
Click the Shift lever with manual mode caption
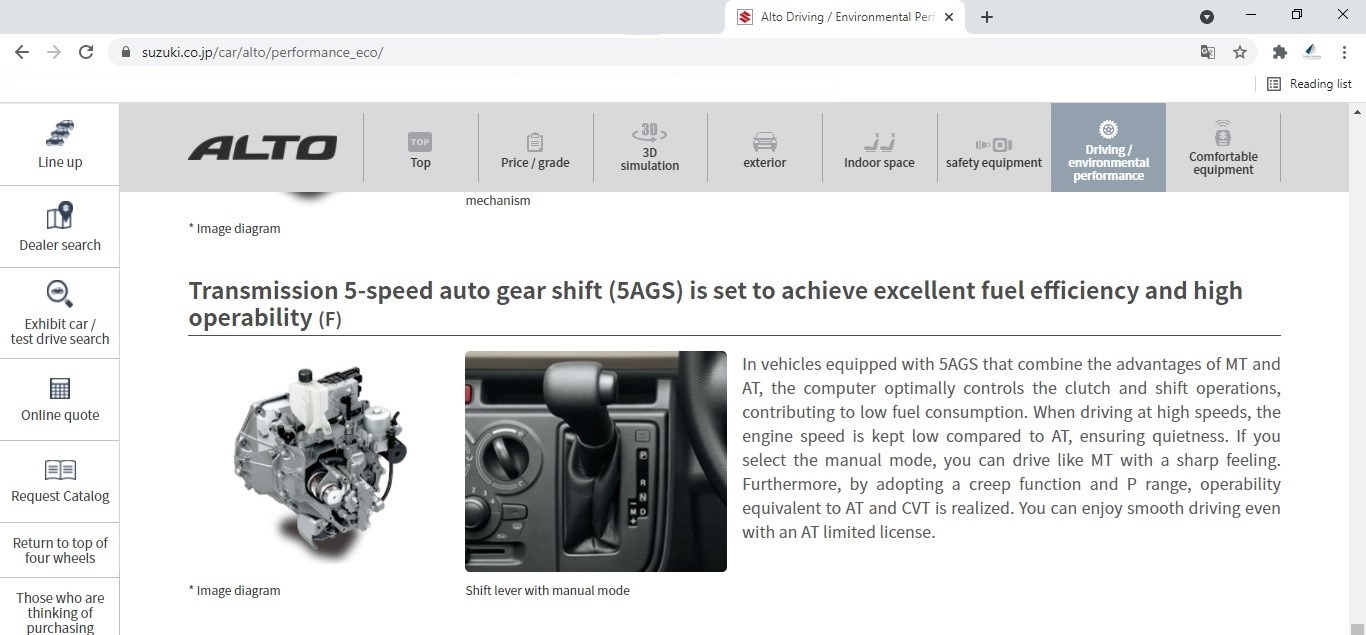pos(547,590)
